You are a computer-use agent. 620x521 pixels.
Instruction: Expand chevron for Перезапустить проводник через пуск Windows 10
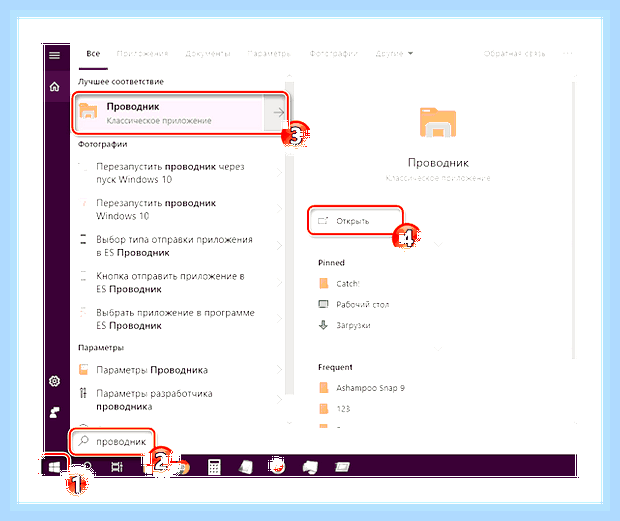pyautogui.click(x=279, y=172)
